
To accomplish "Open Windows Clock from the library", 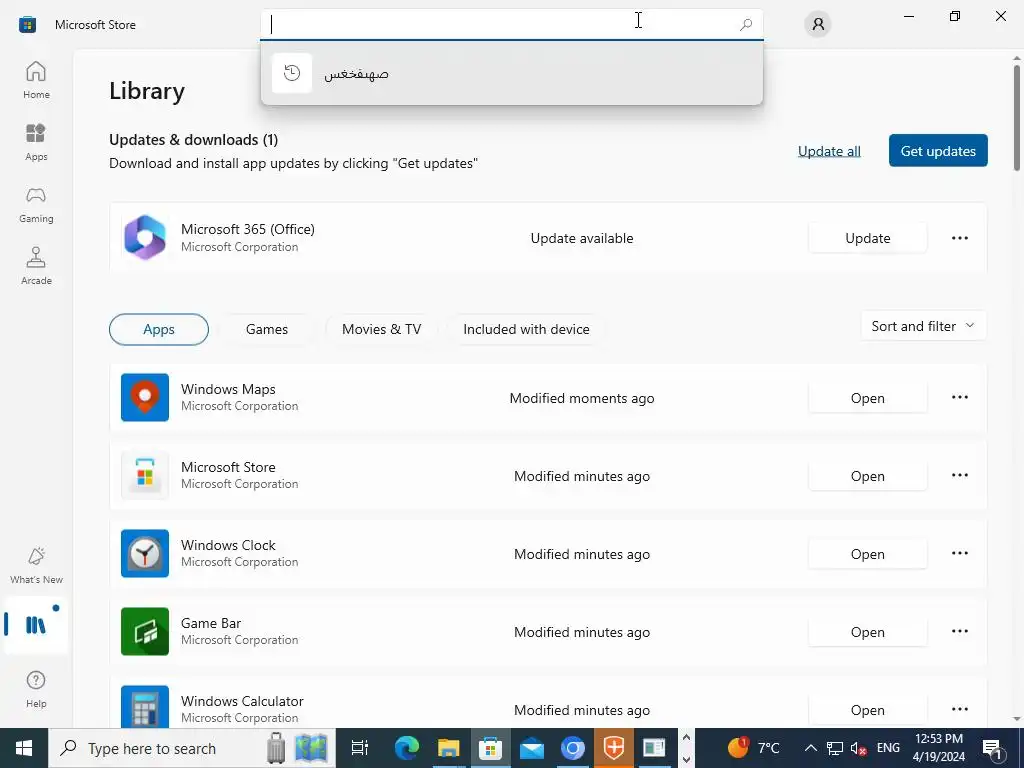I will coord(867,554).
